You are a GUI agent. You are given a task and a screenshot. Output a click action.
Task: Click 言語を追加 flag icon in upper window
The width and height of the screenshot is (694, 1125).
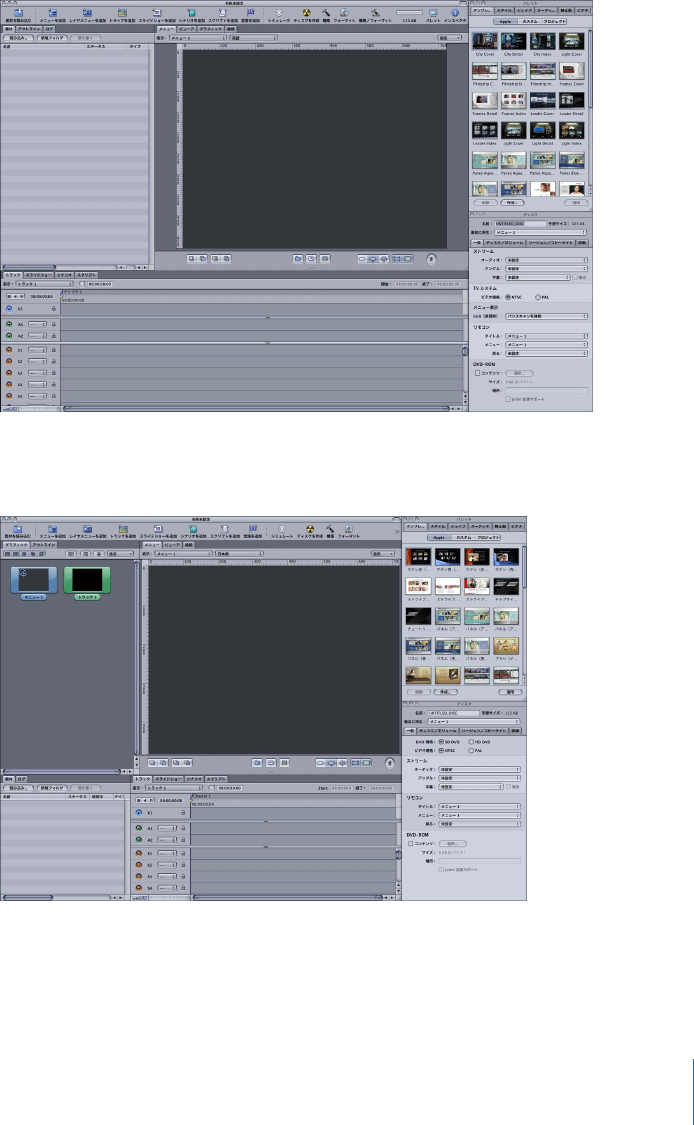pos(251,14)
